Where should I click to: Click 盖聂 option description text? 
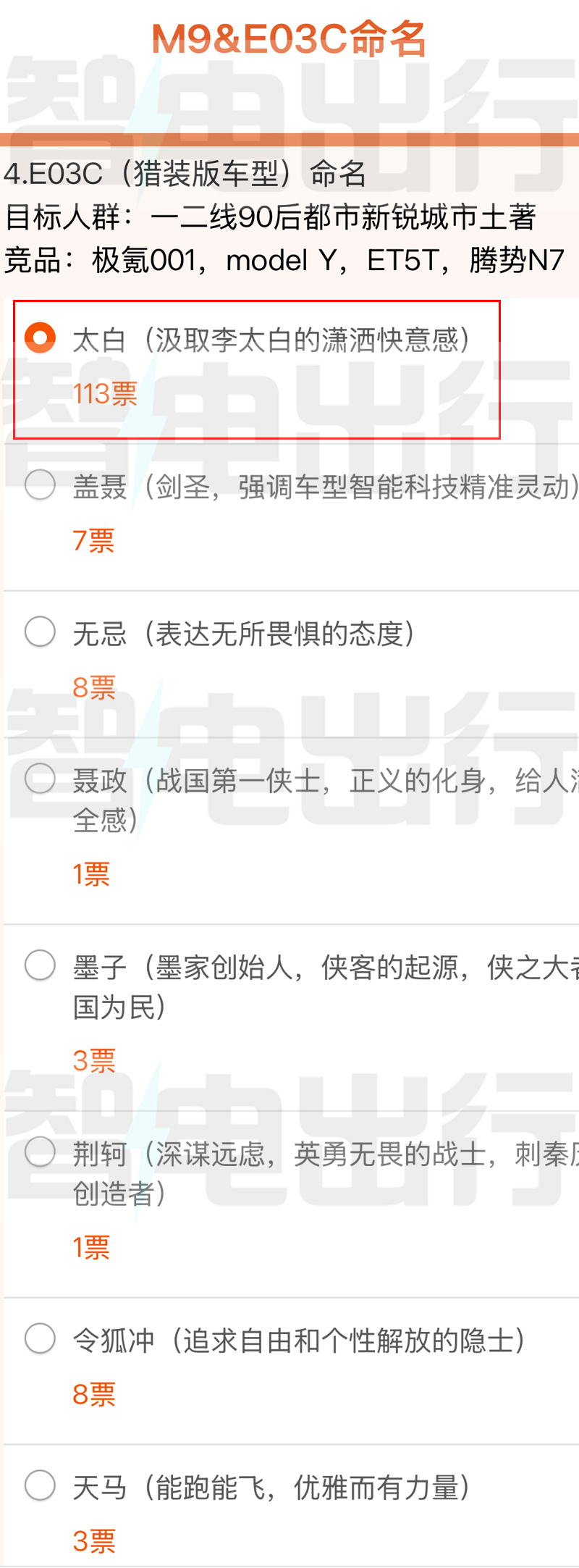coord(326,487)
